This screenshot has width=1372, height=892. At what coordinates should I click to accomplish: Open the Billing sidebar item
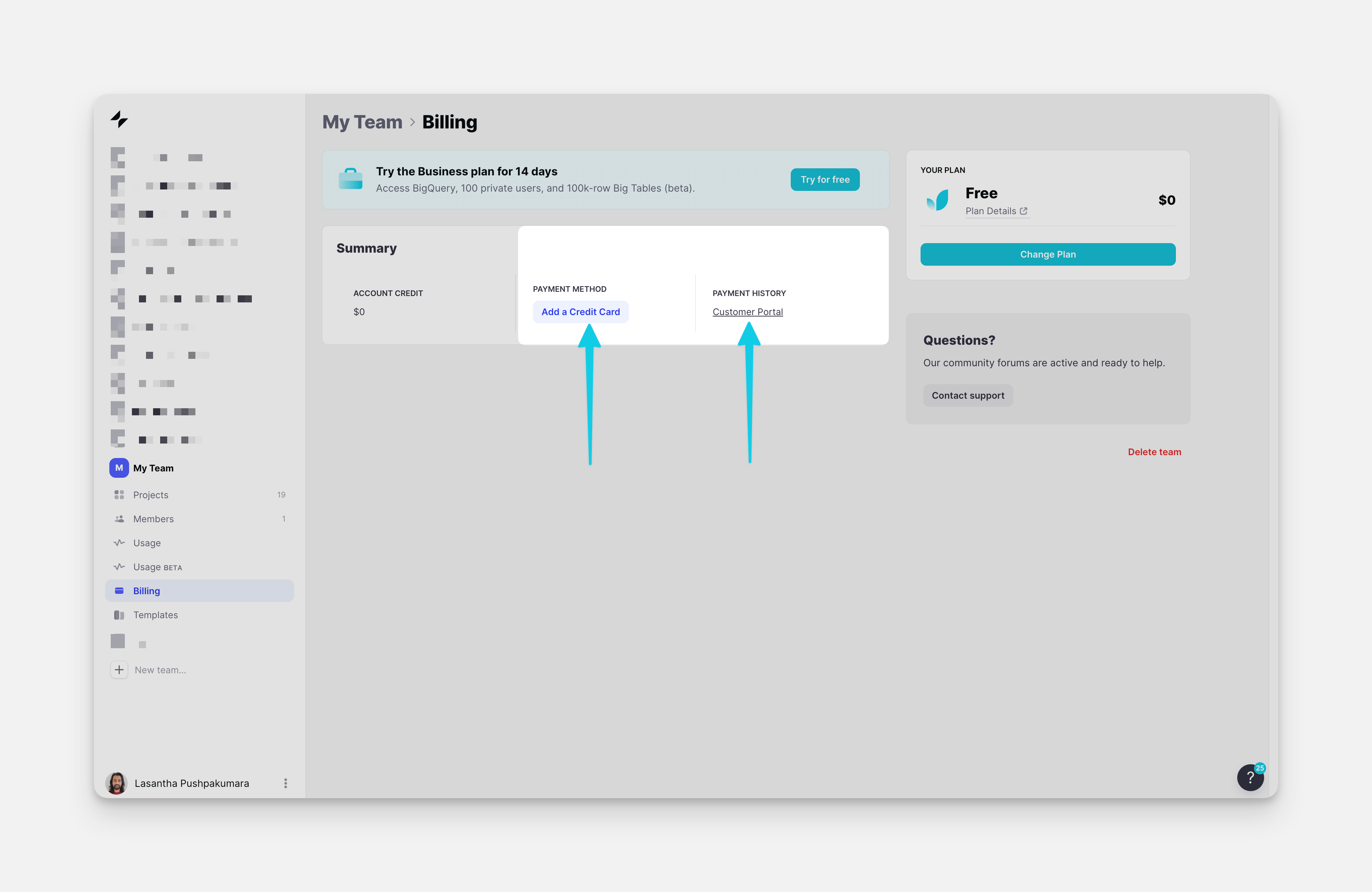tap(146, 591)
